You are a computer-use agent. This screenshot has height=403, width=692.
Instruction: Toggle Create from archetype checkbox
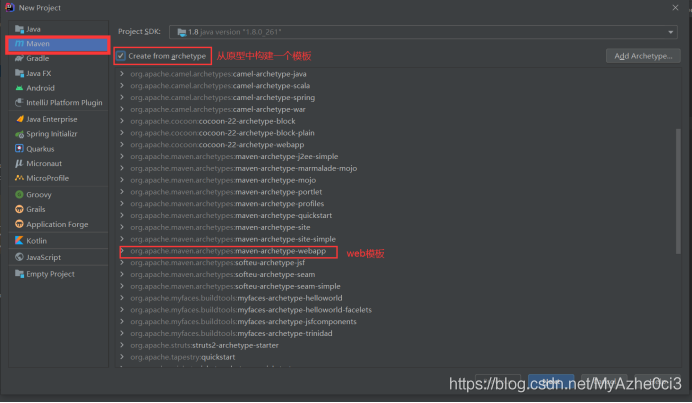point(121,56)
